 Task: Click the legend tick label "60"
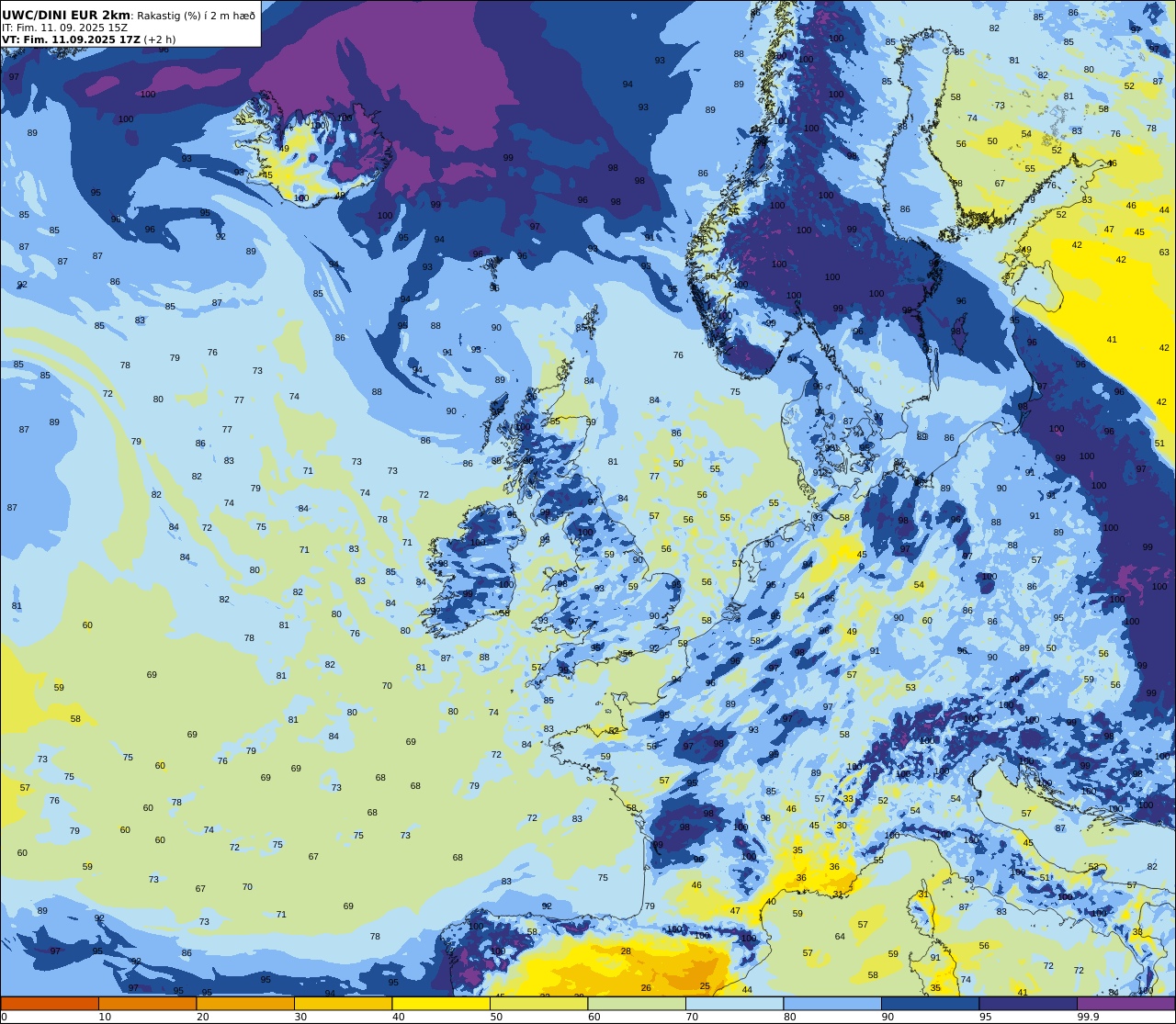pos(594,1017)
